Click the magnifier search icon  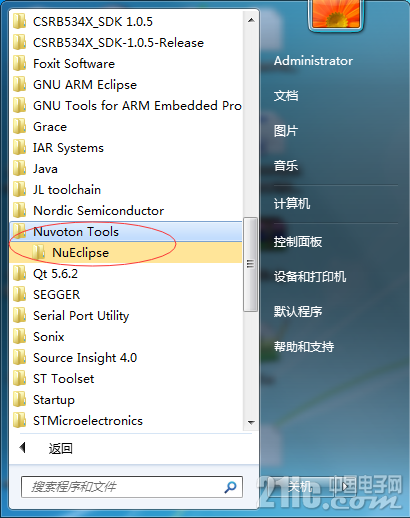click(230, 487)
